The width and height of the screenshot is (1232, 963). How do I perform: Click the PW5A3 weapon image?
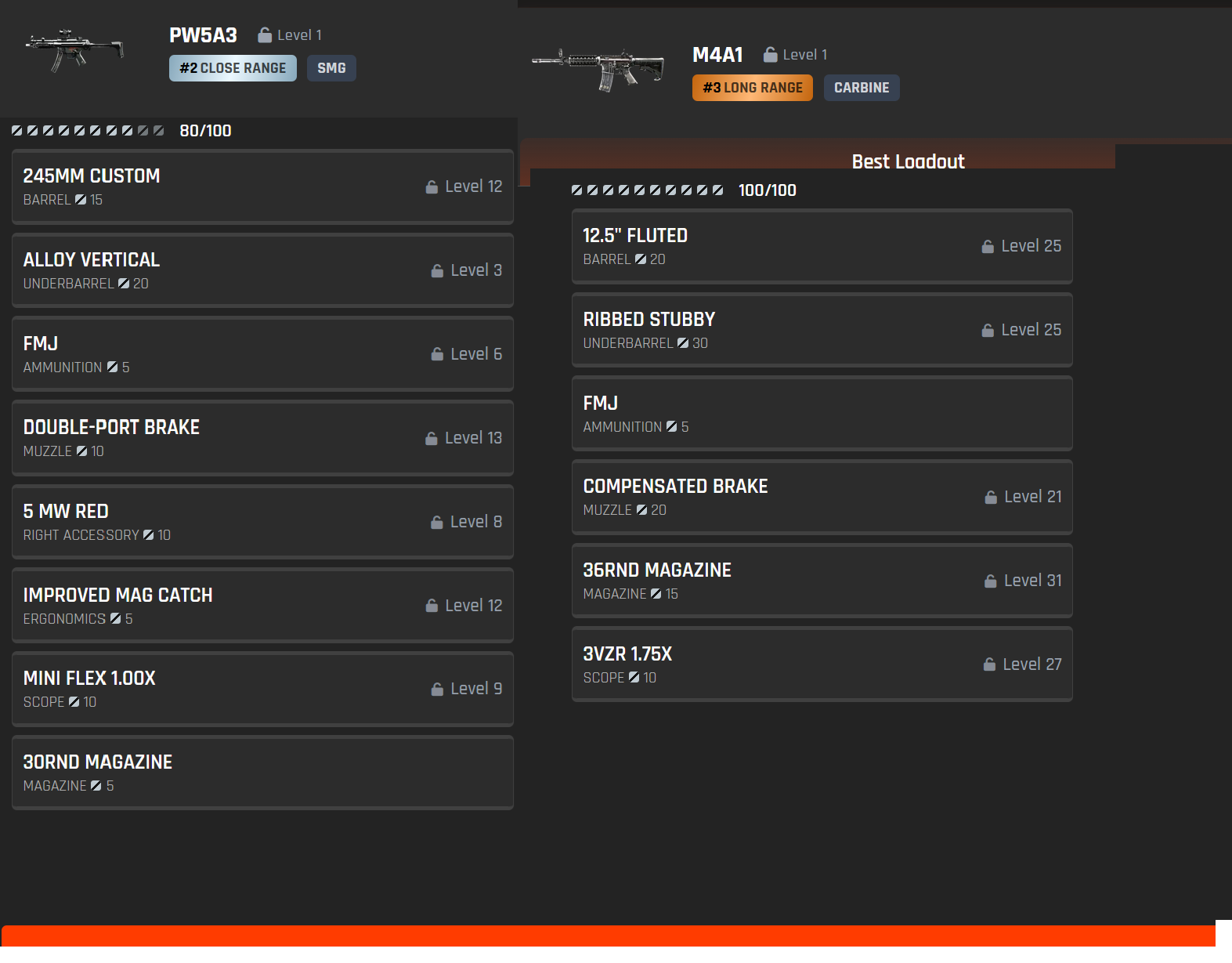point(74,50)
